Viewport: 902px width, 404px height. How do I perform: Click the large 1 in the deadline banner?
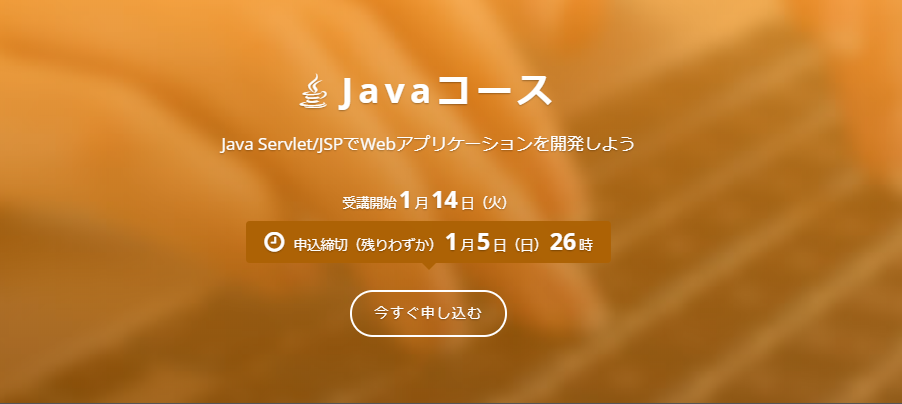pyautogui.click(x=452, y=243)
